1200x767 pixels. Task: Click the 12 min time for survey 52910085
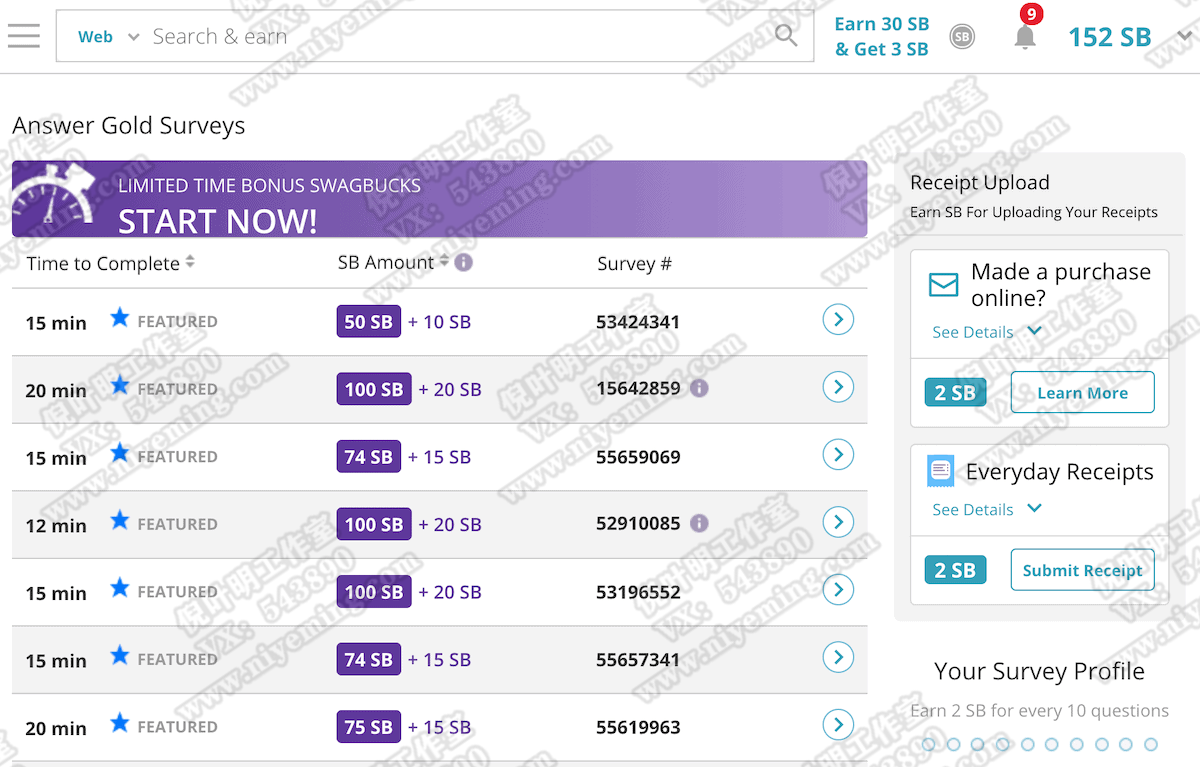[x=56, y=525]
